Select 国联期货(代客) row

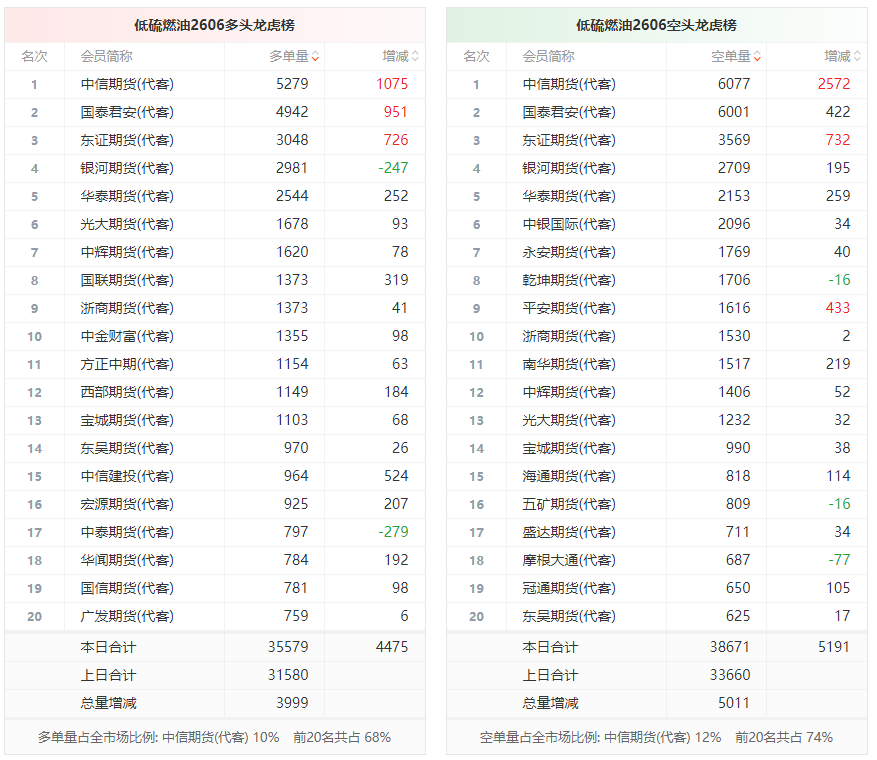point(215,280)
